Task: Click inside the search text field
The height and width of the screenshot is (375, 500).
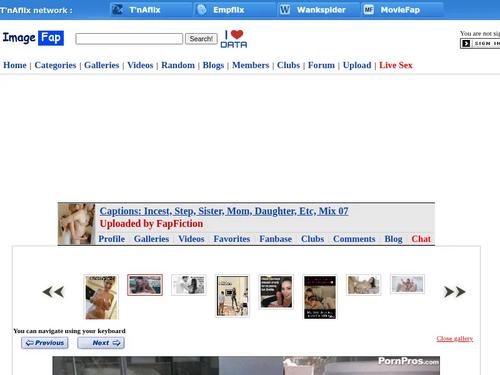Action: click(129, 39)
